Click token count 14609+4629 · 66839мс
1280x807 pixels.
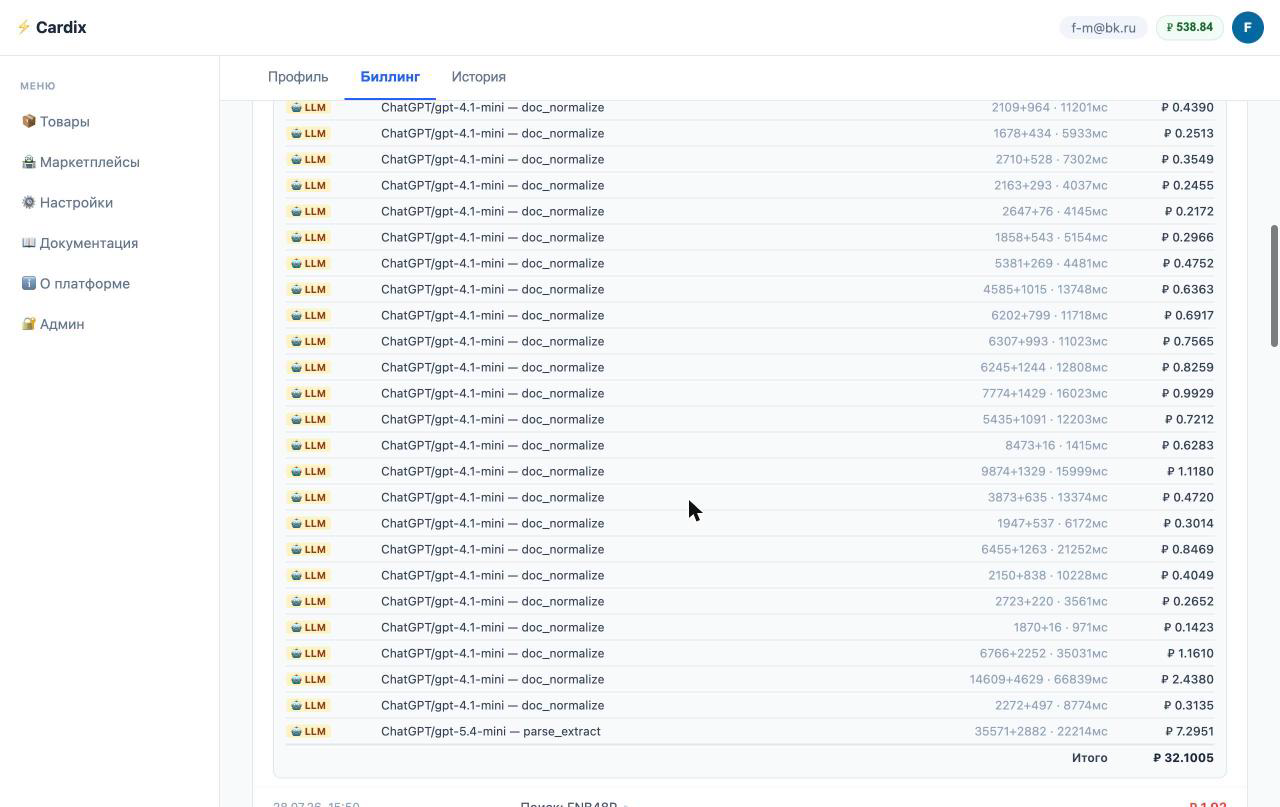1038,679
